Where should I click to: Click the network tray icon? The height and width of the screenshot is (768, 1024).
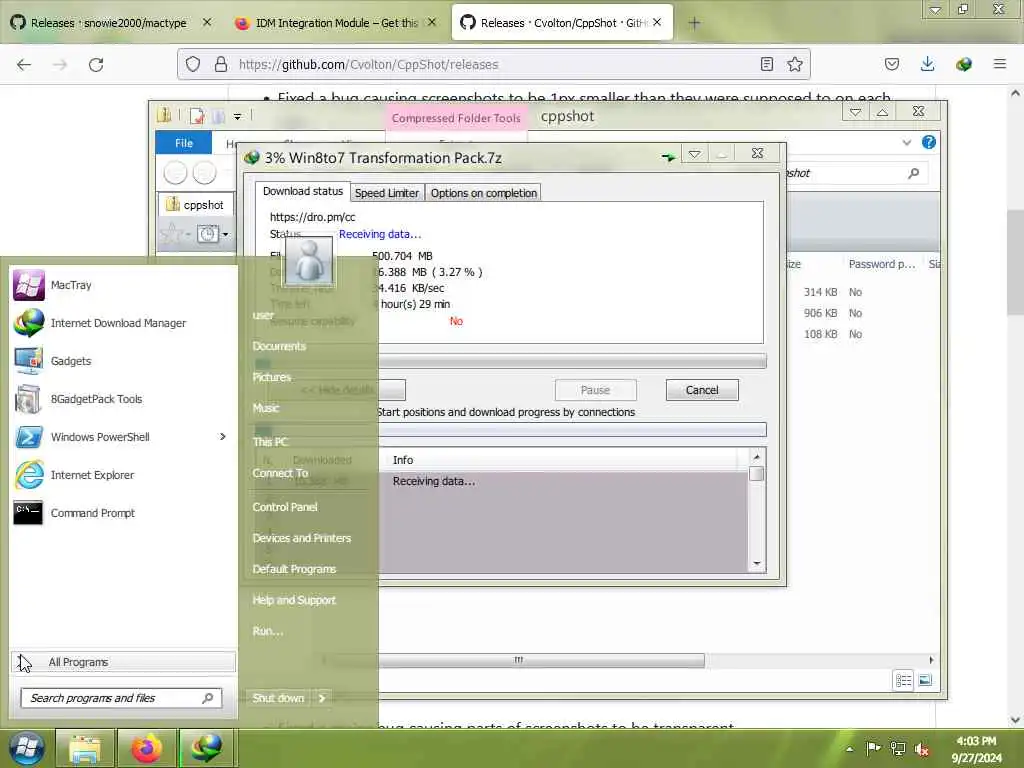tap(898, 749)
